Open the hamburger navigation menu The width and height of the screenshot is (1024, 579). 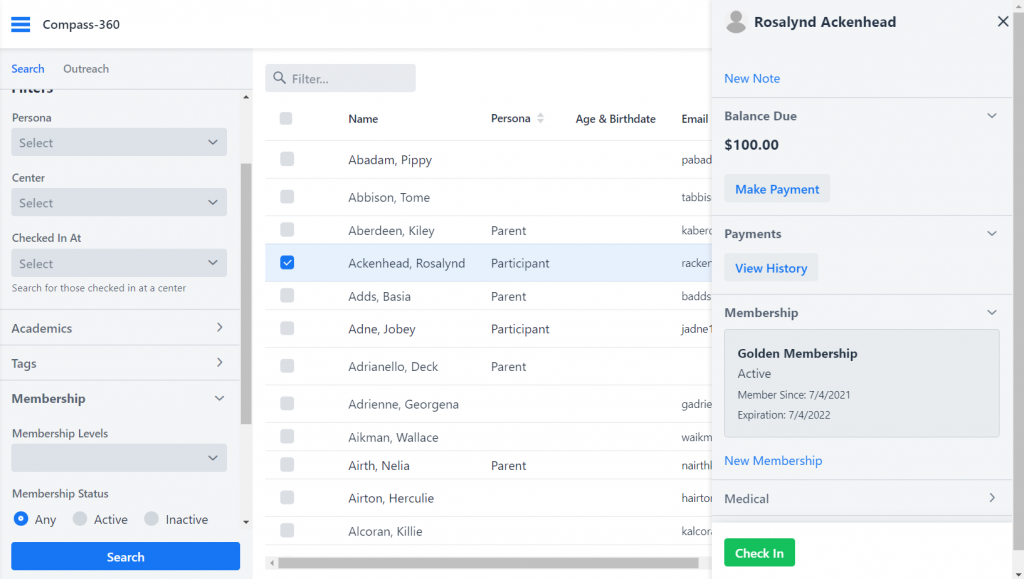pyautogui.click(x=20, y=24)
